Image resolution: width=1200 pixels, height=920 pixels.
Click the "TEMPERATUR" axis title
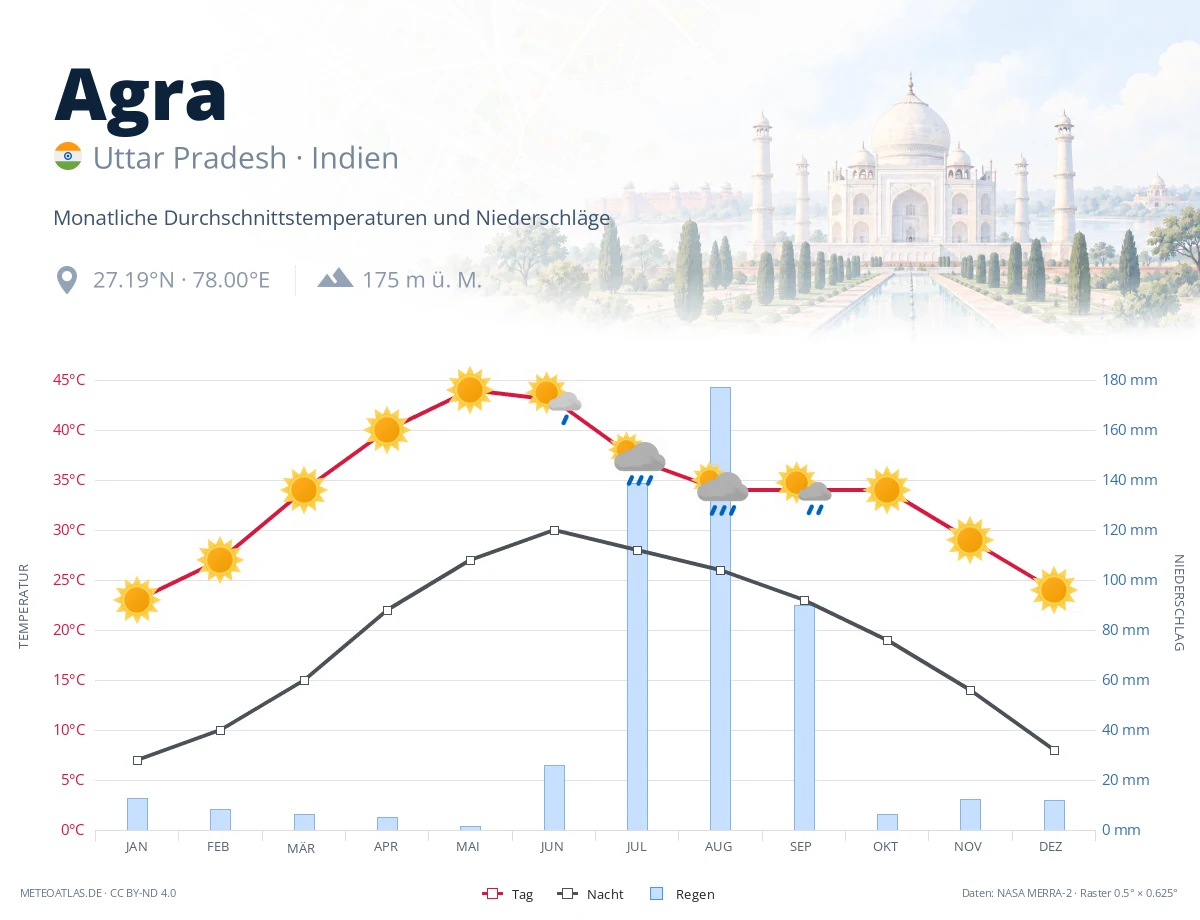click(24, 605)
